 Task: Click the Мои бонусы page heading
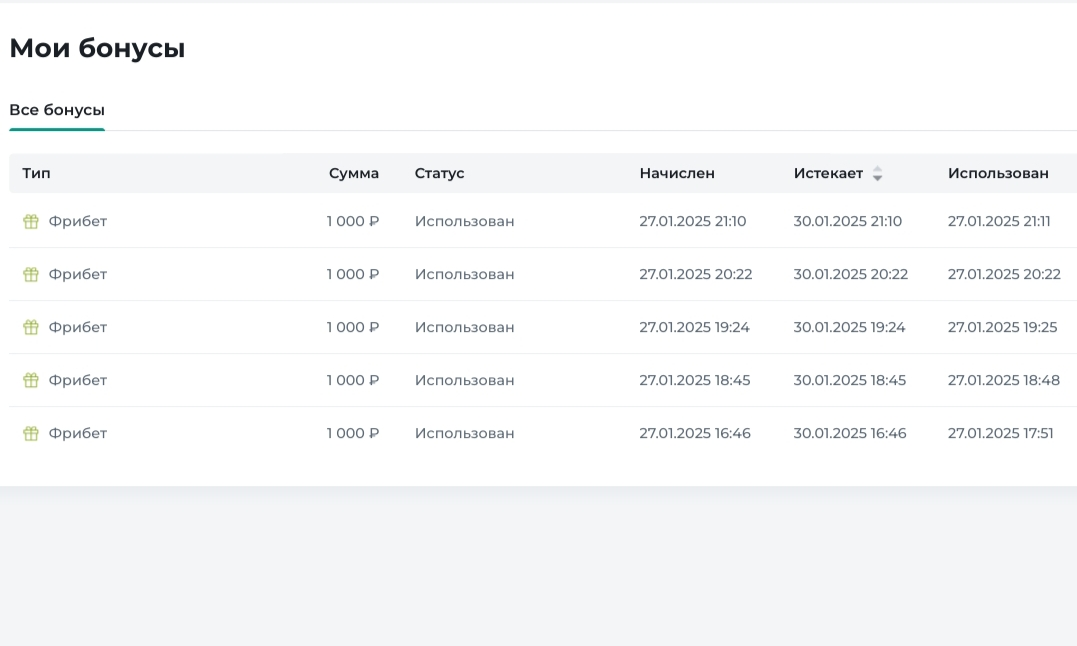point(97,48)
